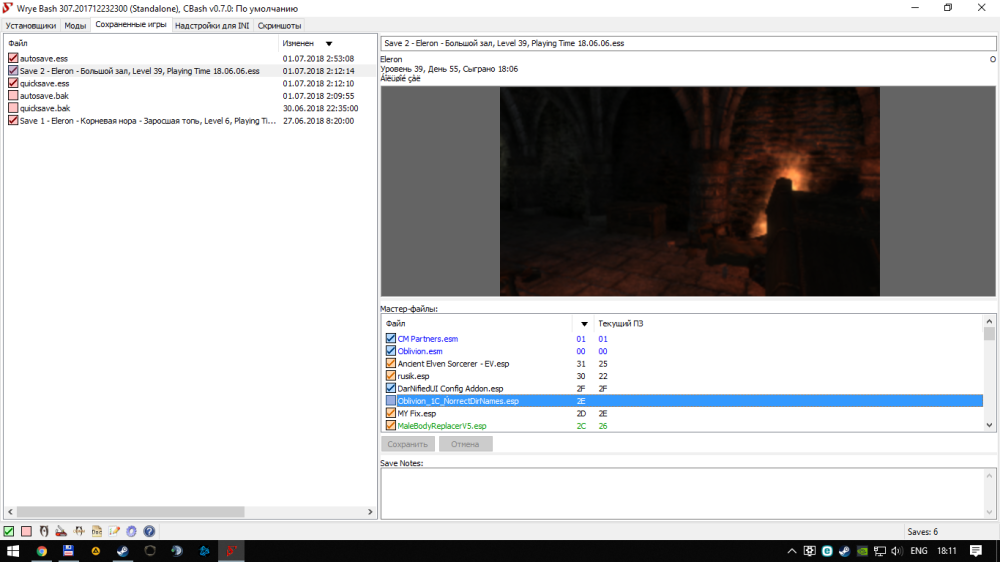Open Google Chrome from the taskbar
This screenshot has width=1000, height=562.
point(41,551)
